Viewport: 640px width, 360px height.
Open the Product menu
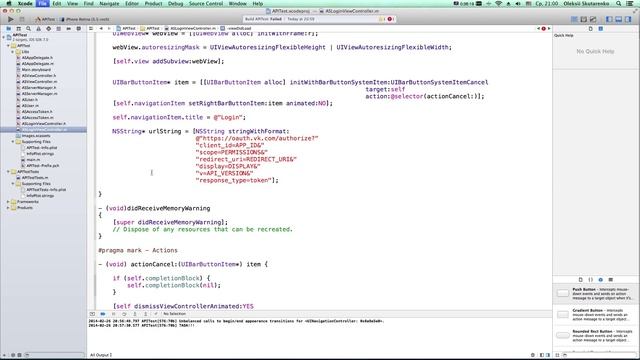(x=153, y=3)
